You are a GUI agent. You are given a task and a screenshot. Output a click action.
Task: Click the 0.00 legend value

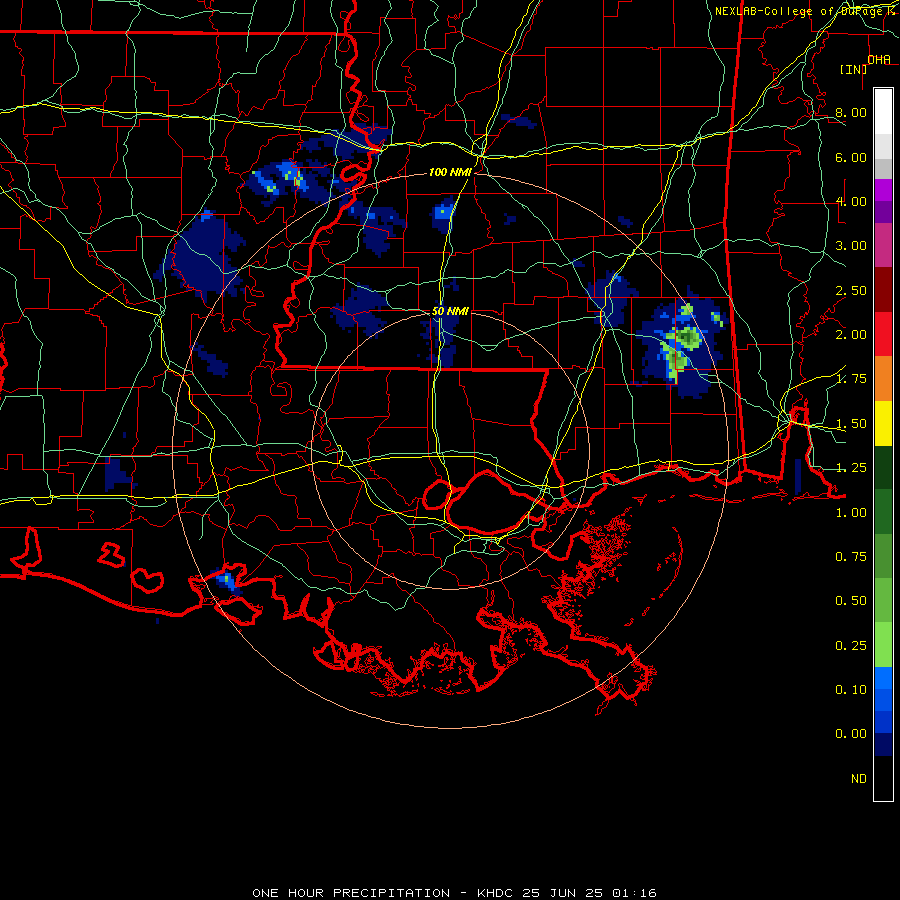click(851, 734)
